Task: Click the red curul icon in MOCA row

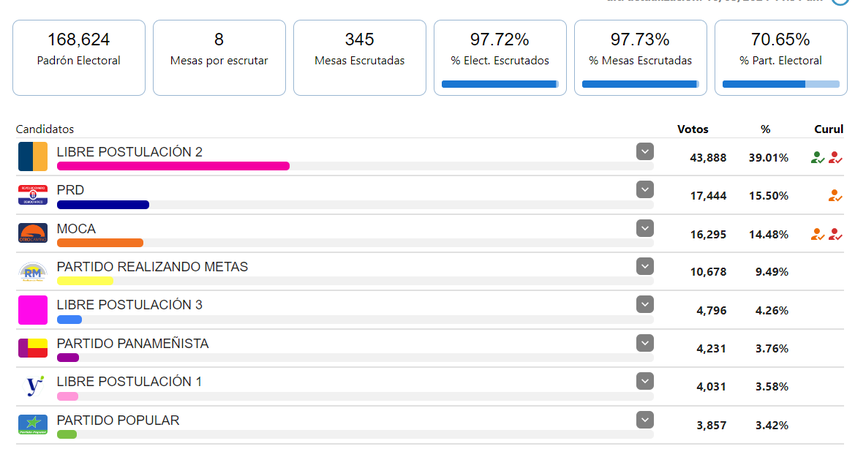Action: pyautogui.click(x=835, y=234)
